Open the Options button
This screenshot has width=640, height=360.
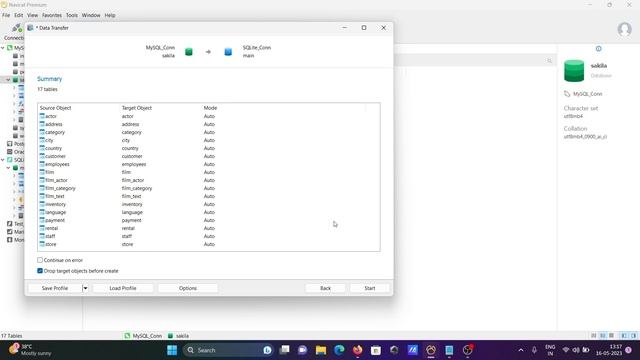click(x=188, y=288)
